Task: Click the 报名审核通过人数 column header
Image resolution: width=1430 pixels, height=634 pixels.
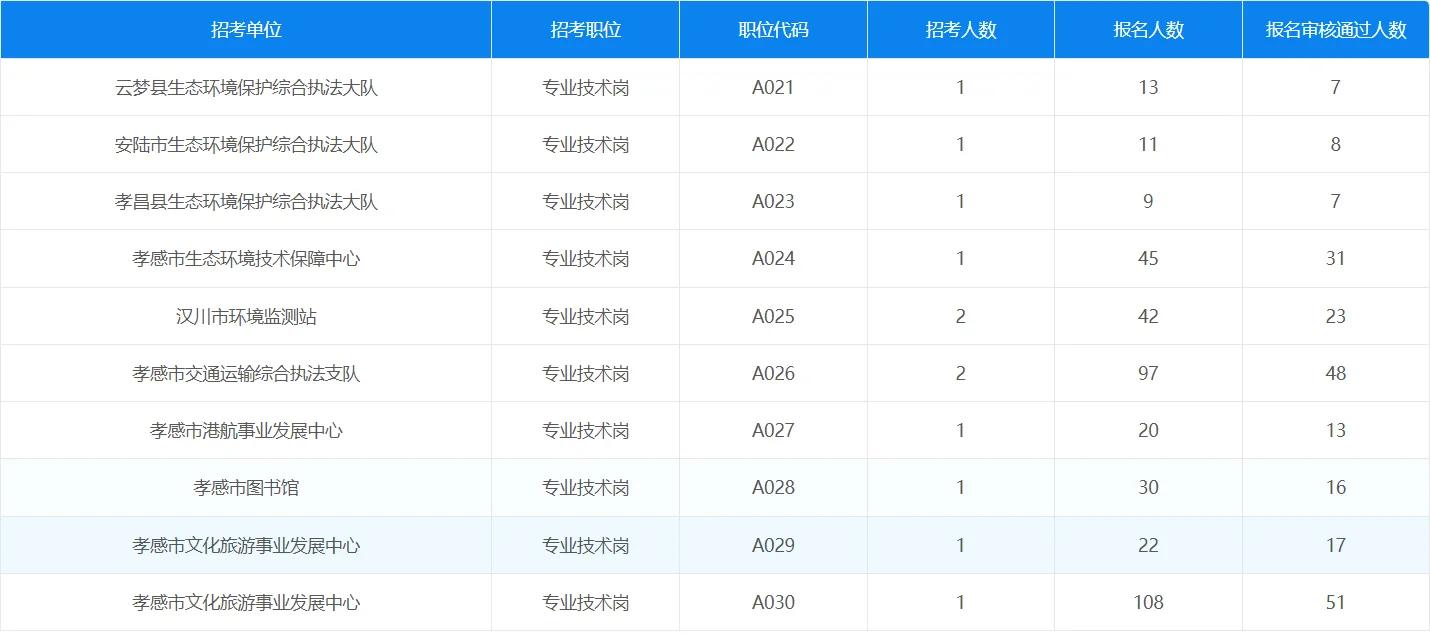Action: tap(1335, 29)
